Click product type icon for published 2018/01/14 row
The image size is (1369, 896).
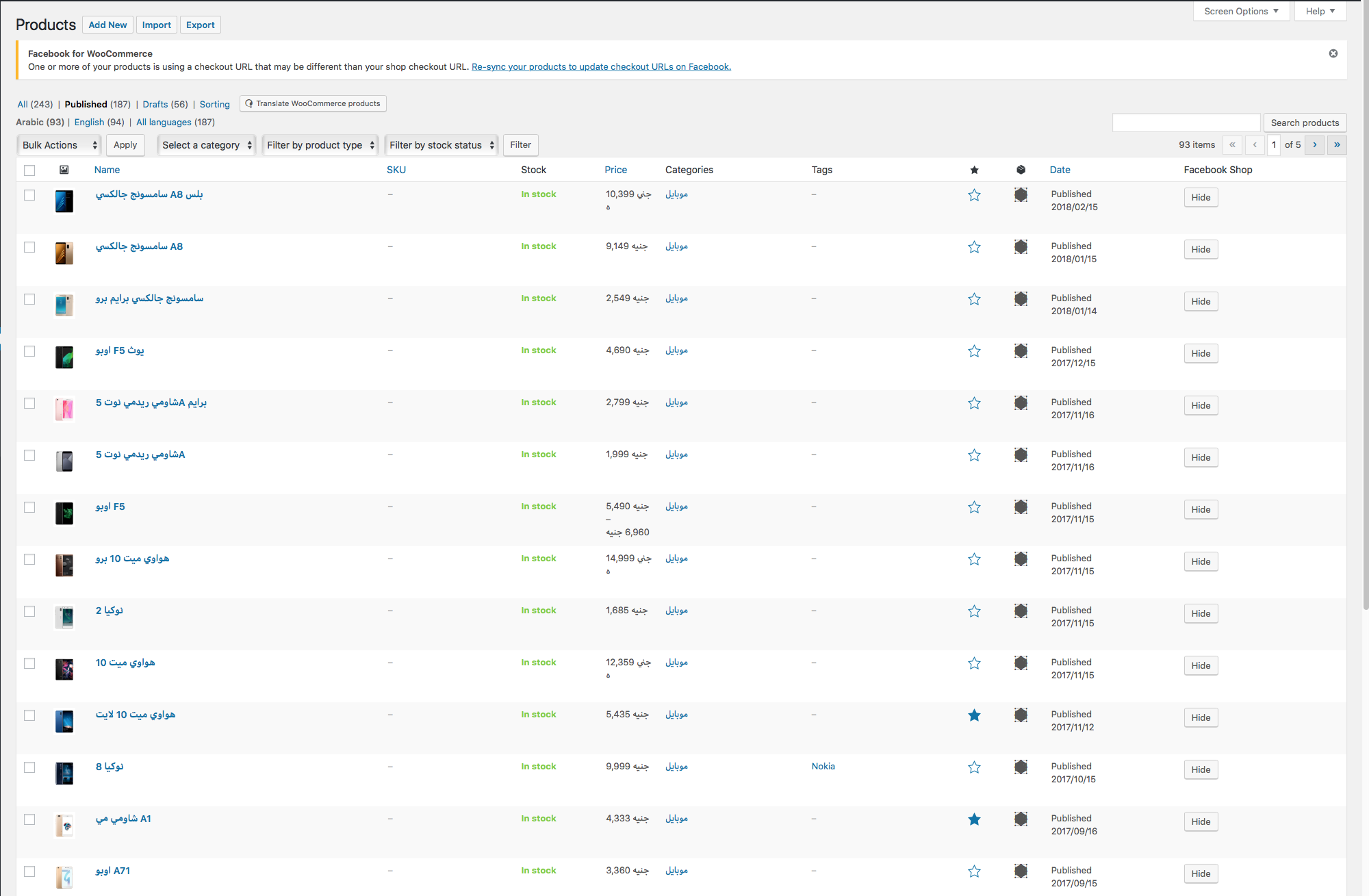click(1021, 298)
